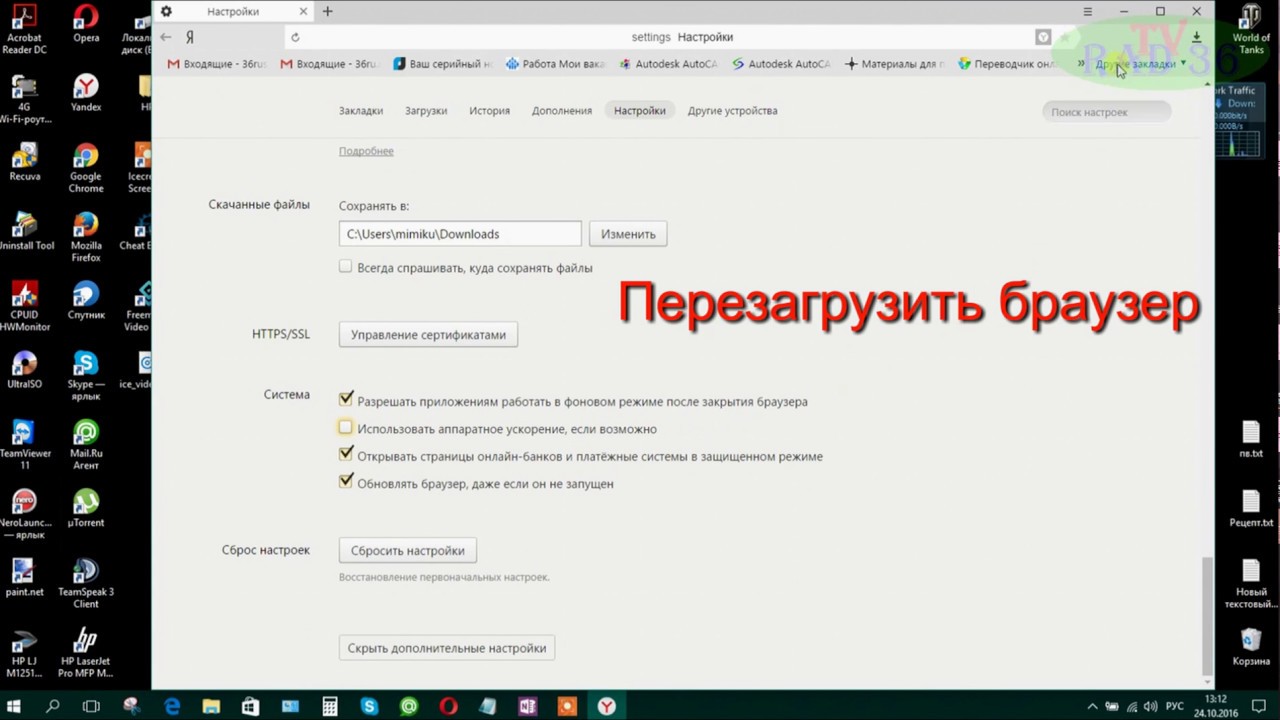Open the browser hamburger menu
The height and width of the screenshot is (720, 1280).
[1088, 11]
